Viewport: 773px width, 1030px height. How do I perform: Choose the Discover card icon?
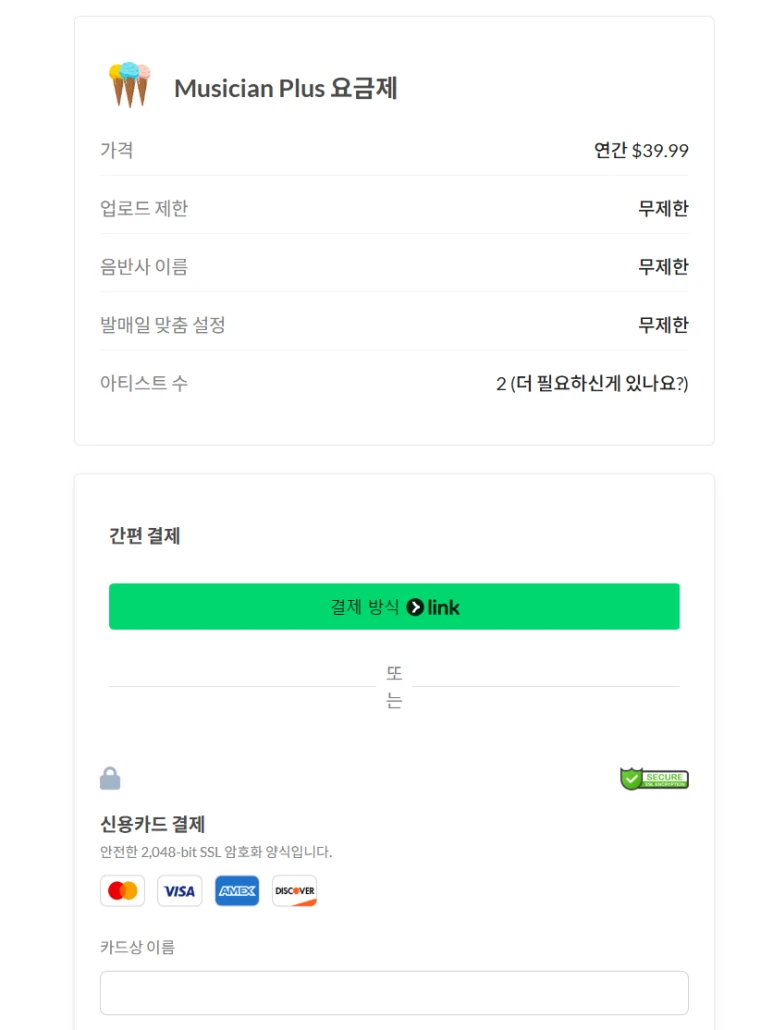[x=294, y=891]
